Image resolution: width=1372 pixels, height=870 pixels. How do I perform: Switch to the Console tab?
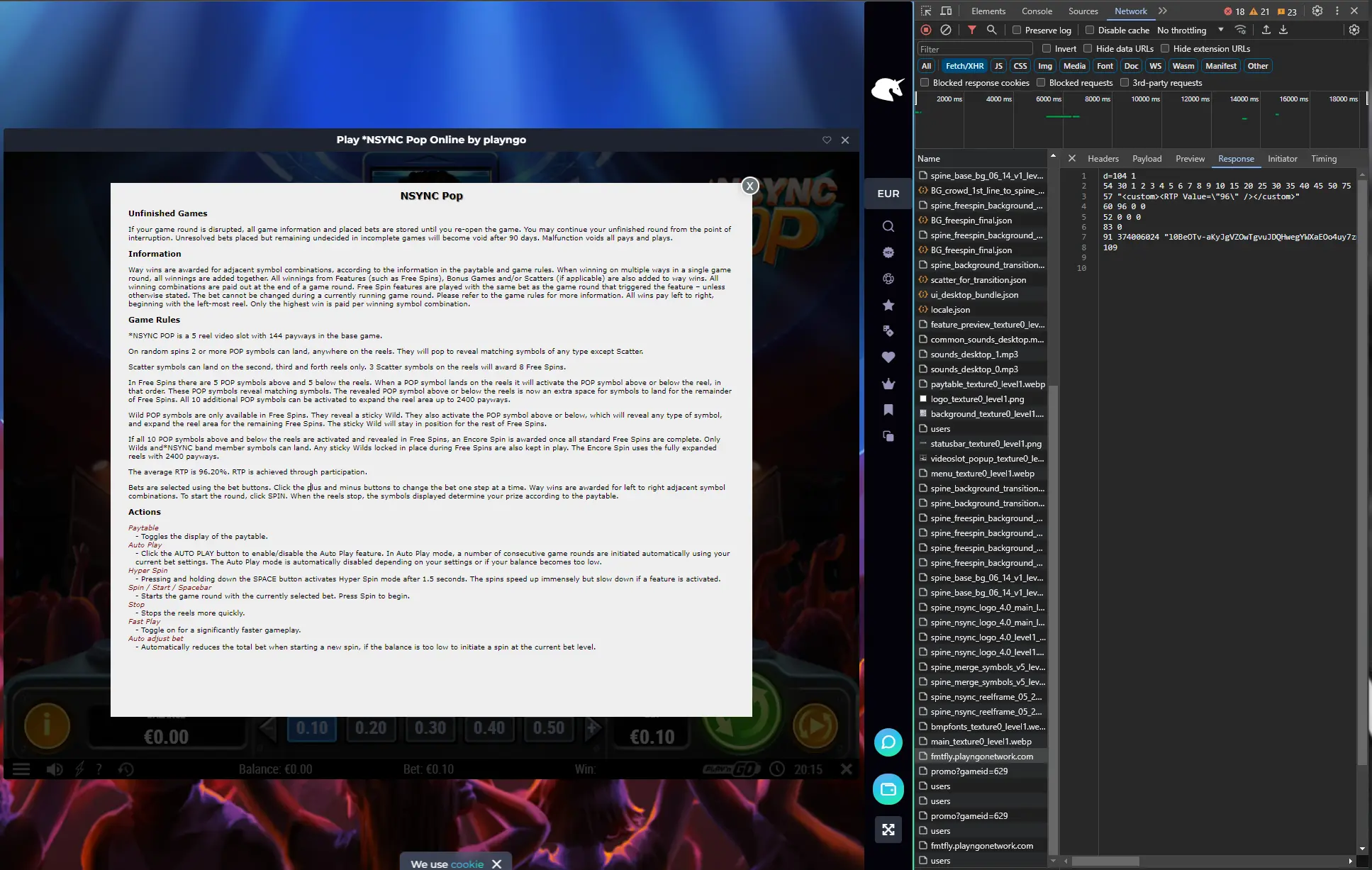click(x=1037, y=11)
